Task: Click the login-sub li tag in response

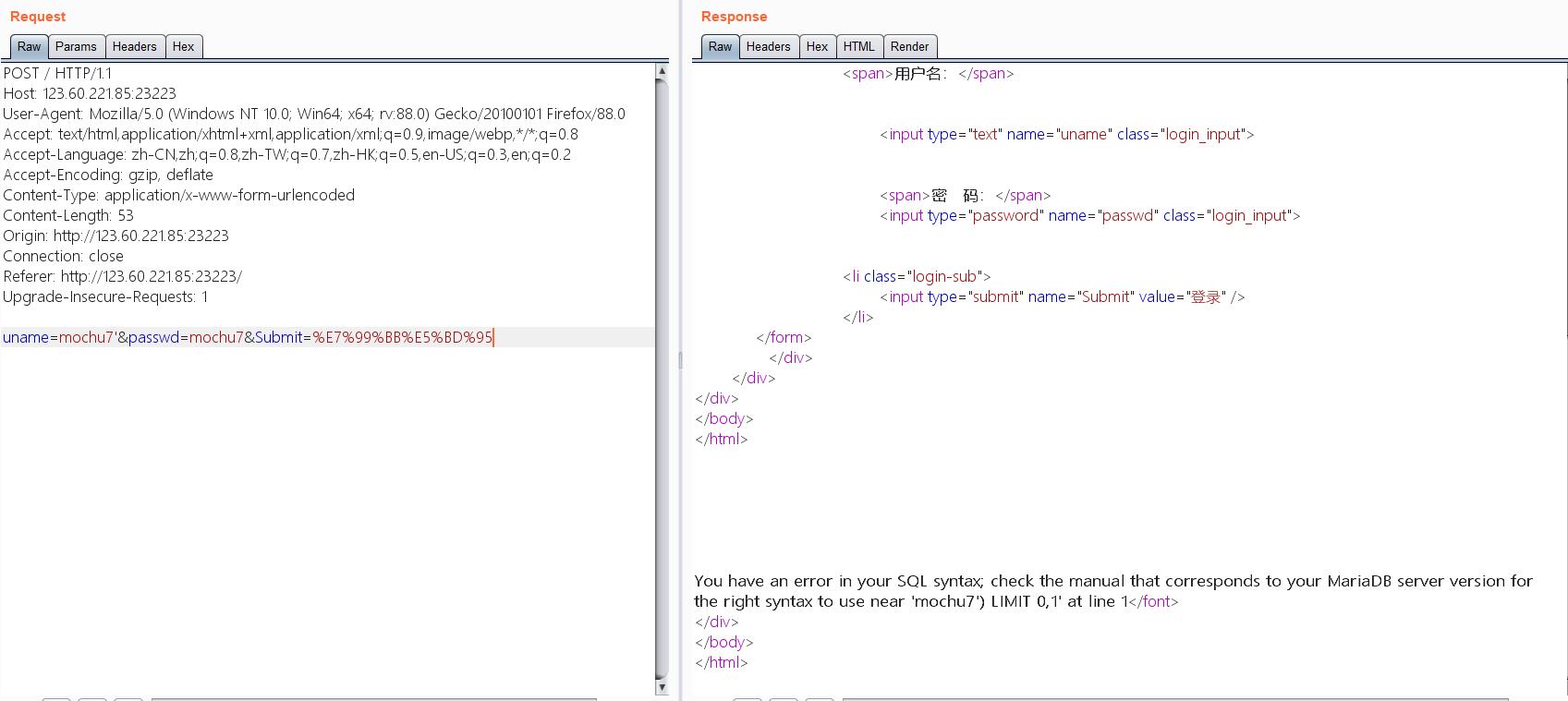Action: click(x=917, y=276)
